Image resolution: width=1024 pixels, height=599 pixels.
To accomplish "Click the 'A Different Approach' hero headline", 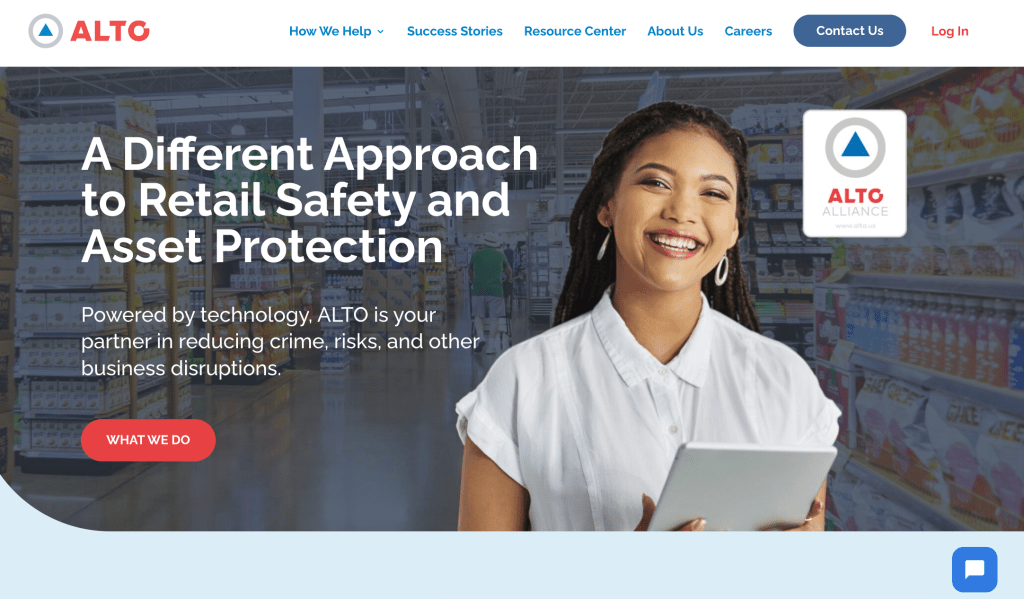I will point(310,200).
